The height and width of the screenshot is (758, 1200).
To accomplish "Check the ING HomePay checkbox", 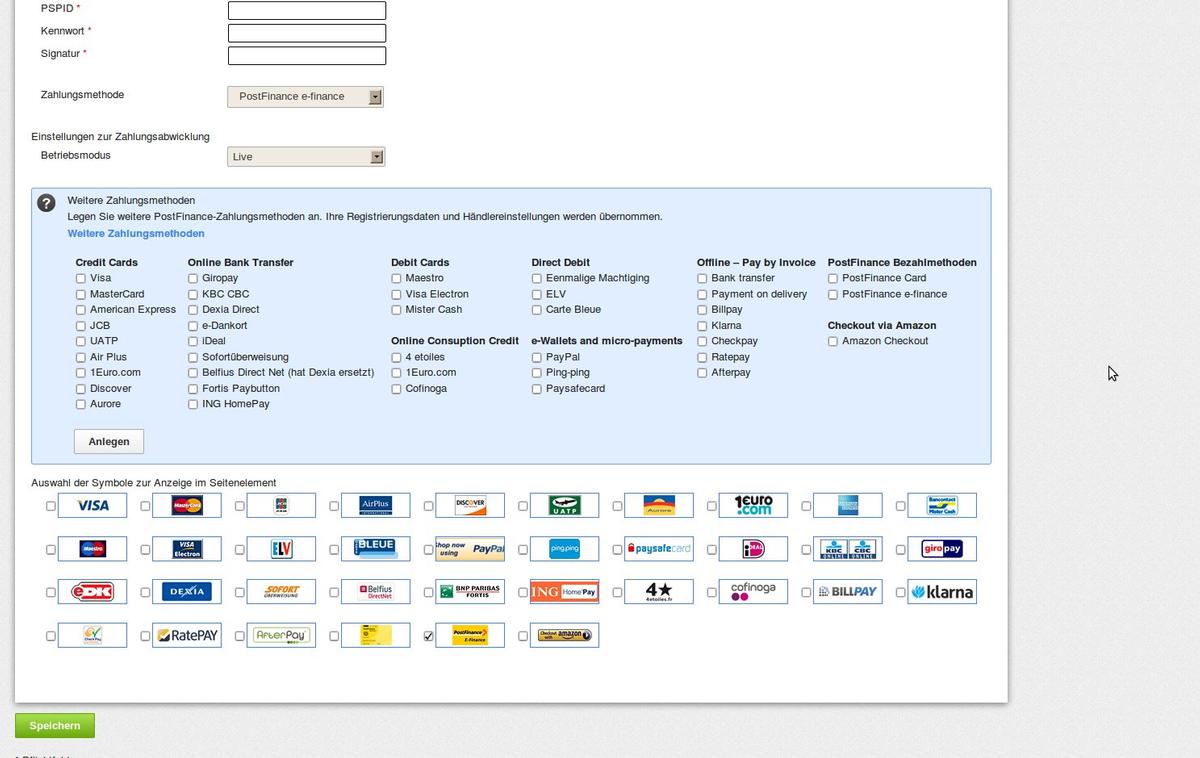I will coord(193,405).
